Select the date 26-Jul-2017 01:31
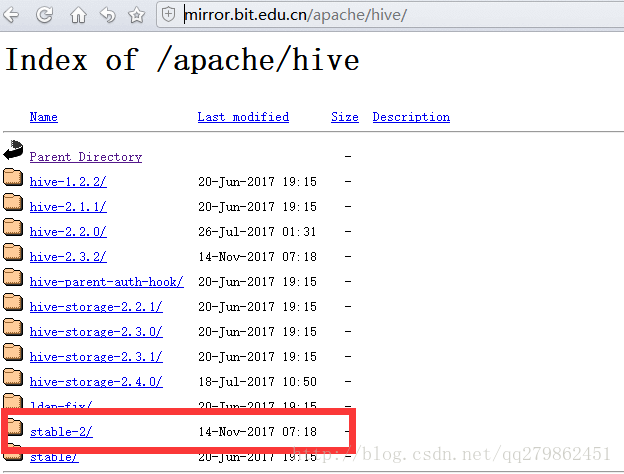Viewport: 624px width, 474px height. 257,232
